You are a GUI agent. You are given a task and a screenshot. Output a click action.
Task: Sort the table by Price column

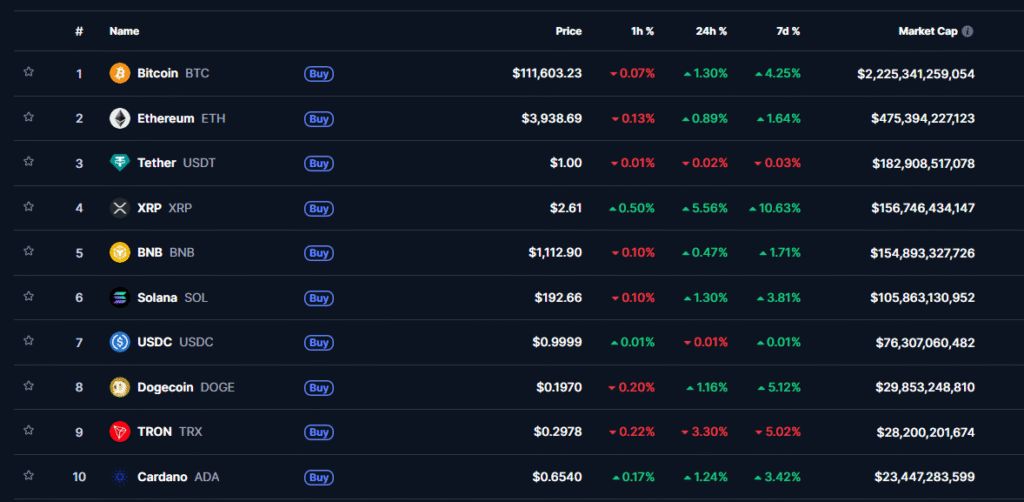tap(568, 31)
